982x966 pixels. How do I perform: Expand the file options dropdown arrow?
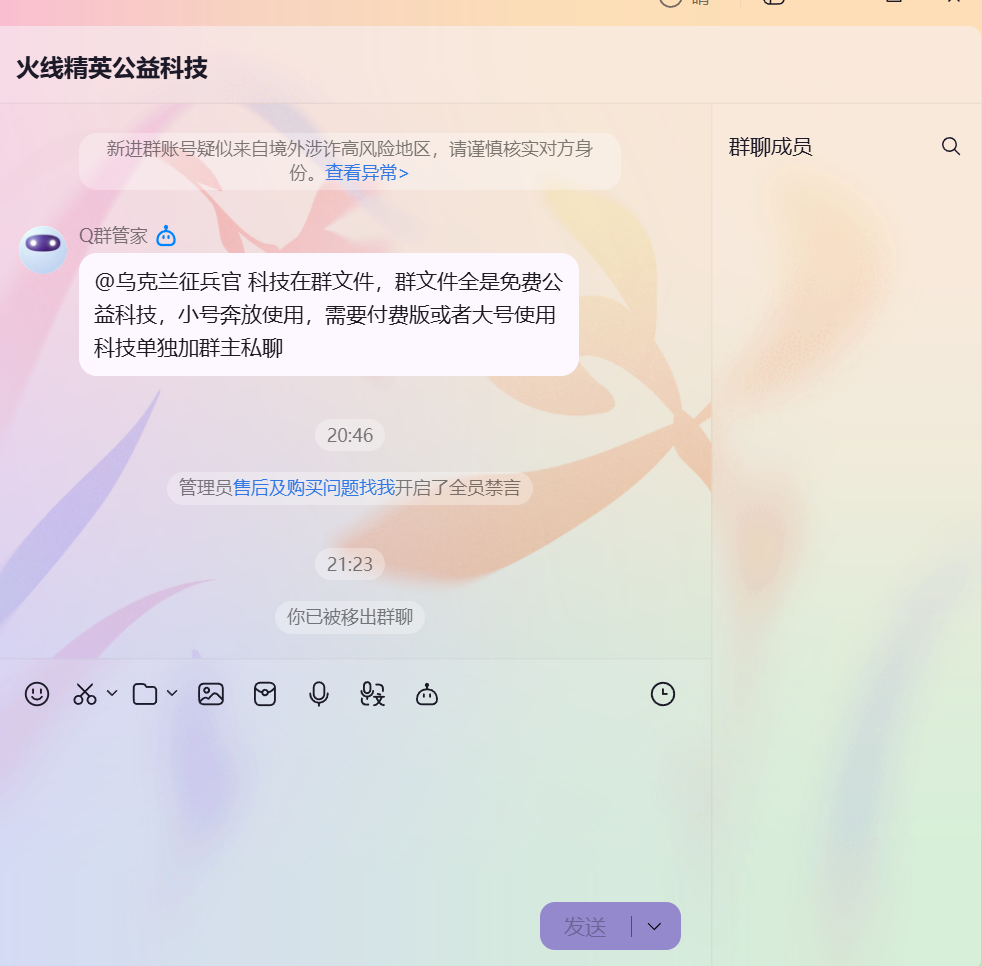(x=172, y=693)
